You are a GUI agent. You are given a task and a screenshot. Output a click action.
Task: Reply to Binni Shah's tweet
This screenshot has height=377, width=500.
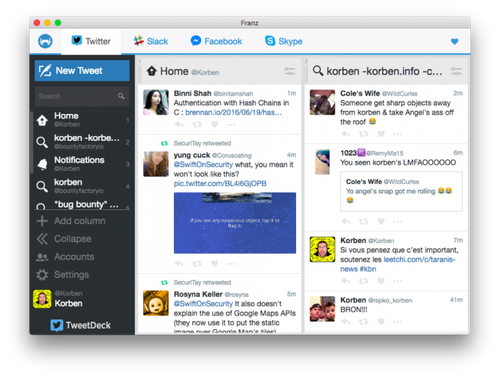click(179, 125)
